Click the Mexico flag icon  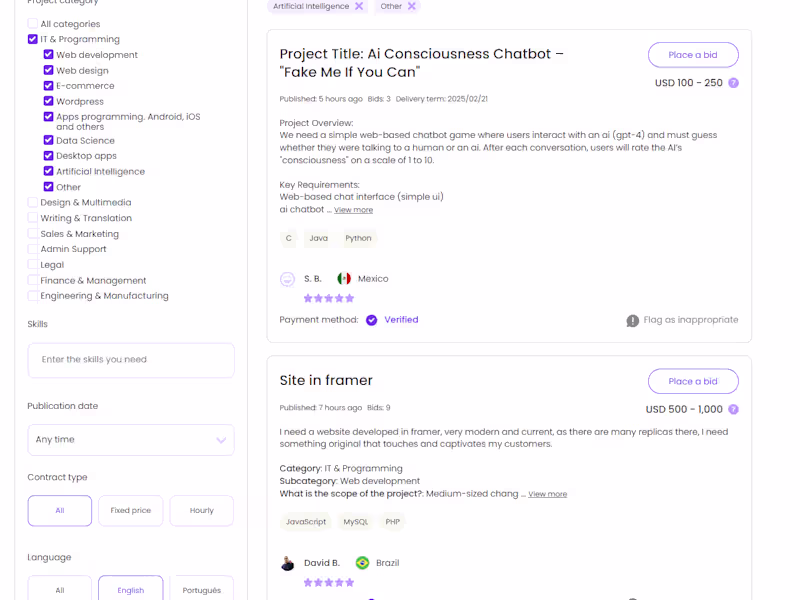pos(344,279)
